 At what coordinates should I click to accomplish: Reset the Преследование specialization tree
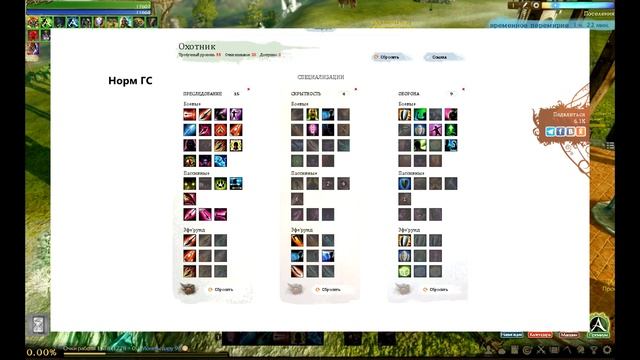point(221,289)
